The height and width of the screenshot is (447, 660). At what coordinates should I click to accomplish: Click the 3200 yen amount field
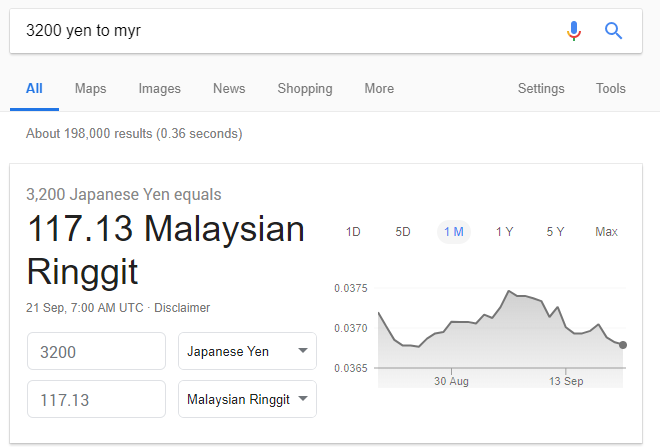tap(96, 352)
